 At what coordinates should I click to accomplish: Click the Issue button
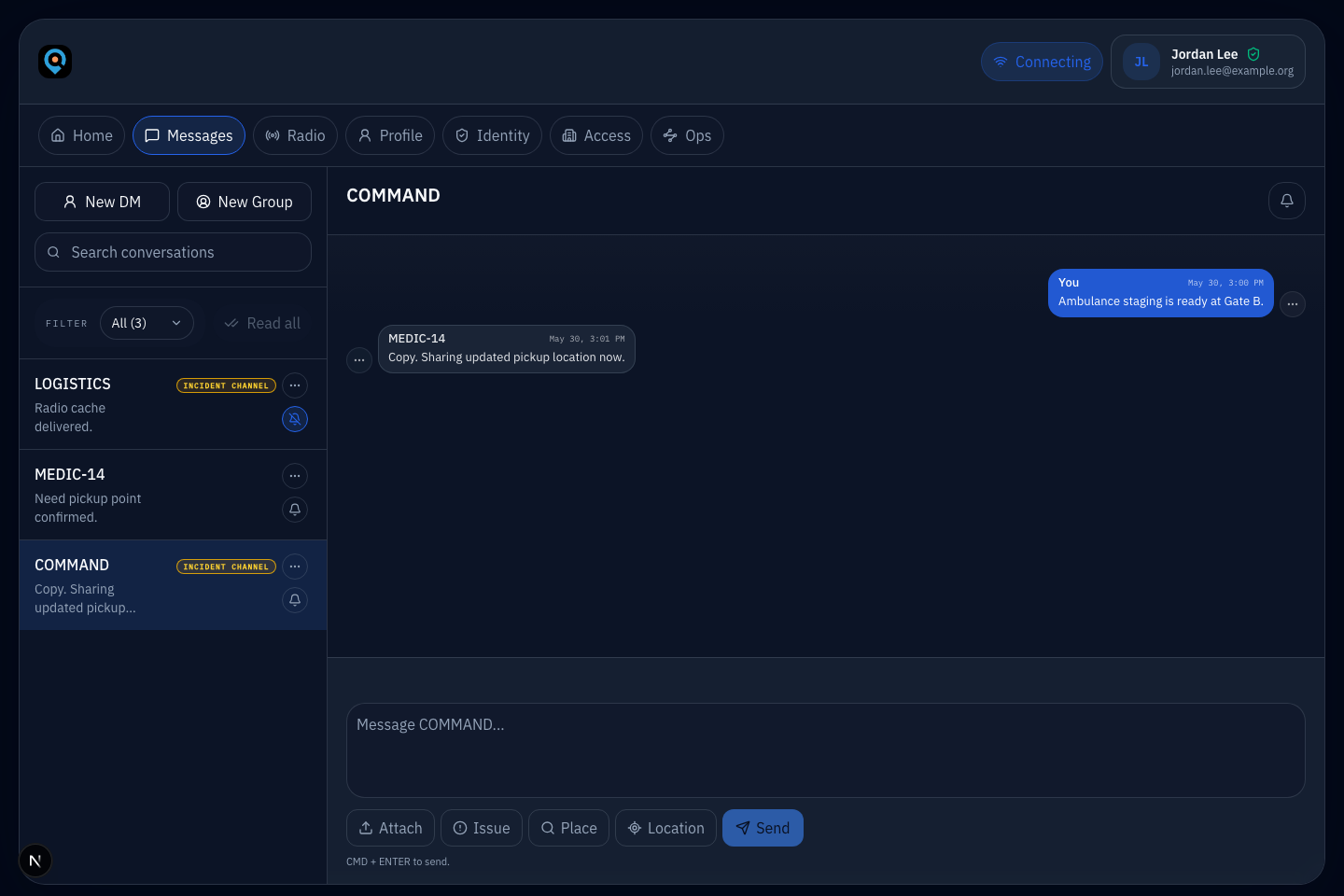coord(482,828)
